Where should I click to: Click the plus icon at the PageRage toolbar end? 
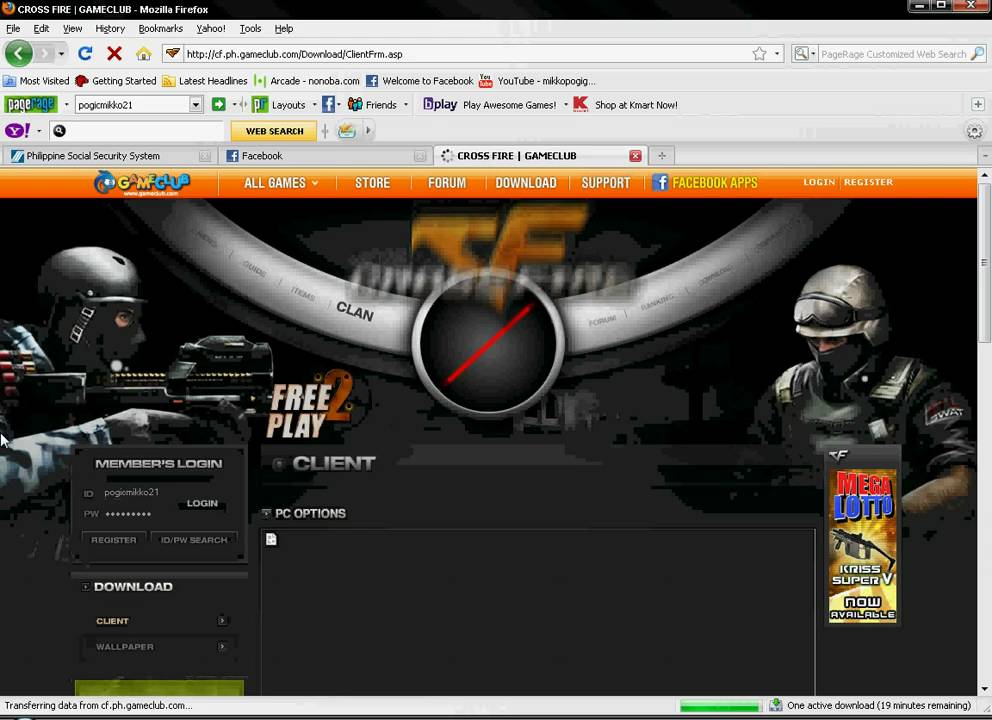[977, 104]
